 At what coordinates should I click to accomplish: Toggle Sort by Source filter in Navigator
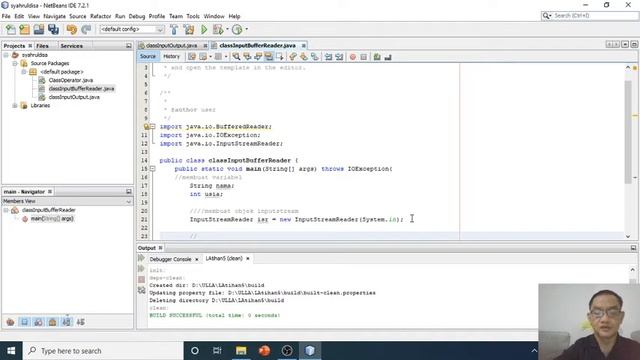(x=80, y=322)
